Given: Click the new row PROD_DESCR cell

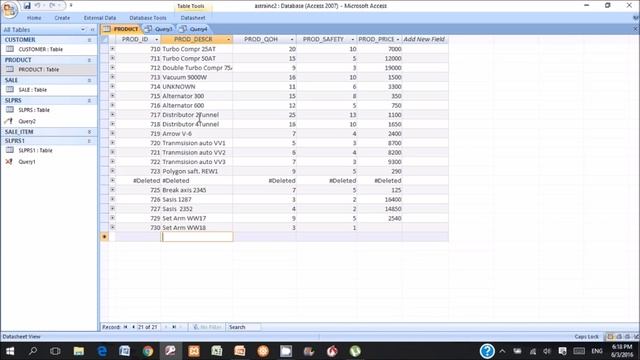Looking at the screenshot, I should pyautogui.click(x=197, y=237).
